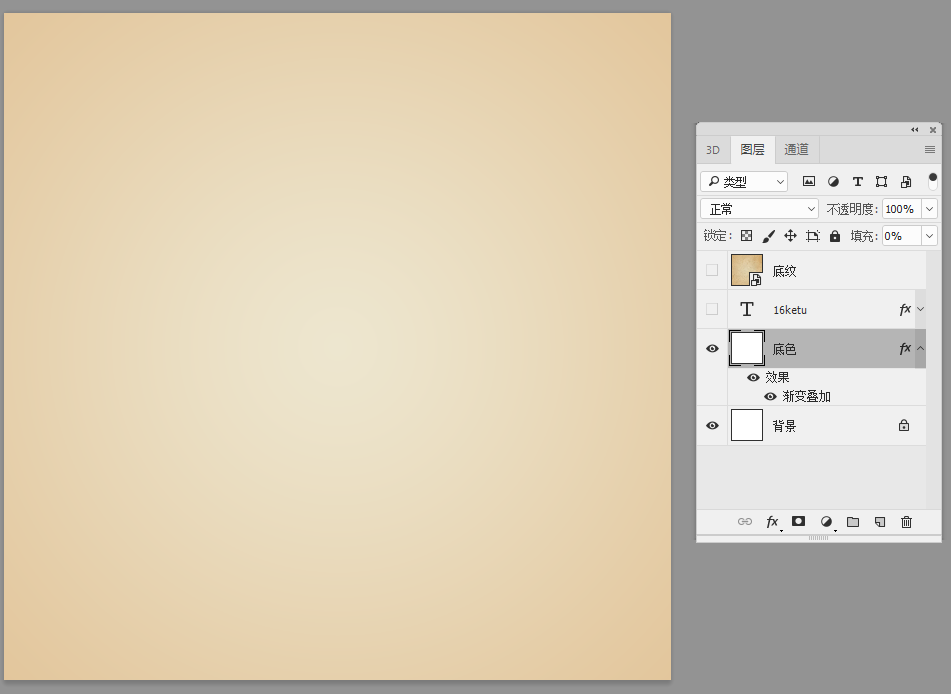Viewport: 951px width, 694px height.
Task: Hide the 效果 effects eye icon
Action: [x=753, y=377]
